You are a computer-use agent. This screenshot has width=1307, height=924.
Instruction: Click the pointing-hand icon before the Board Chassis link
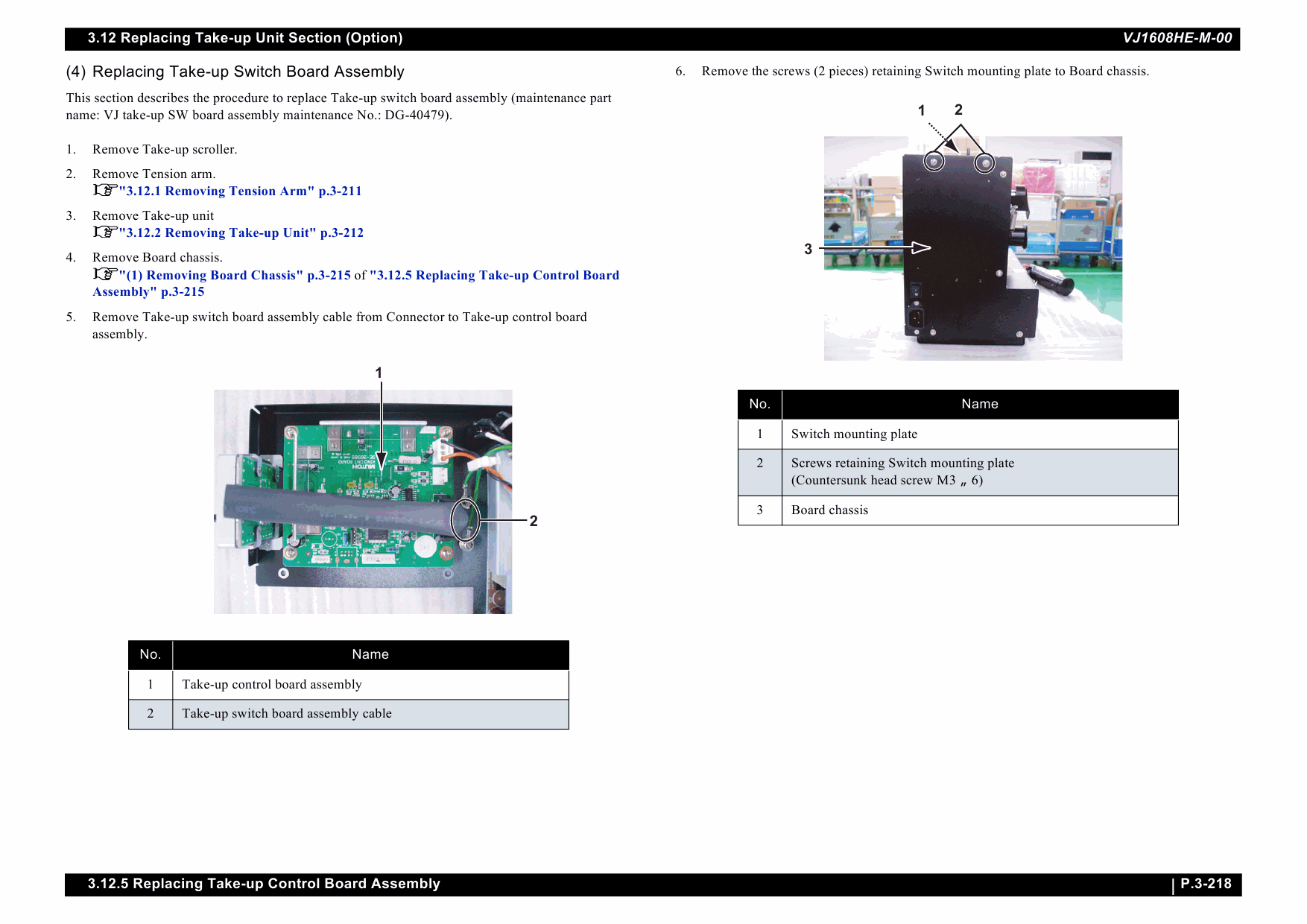(x=105, y=274)
